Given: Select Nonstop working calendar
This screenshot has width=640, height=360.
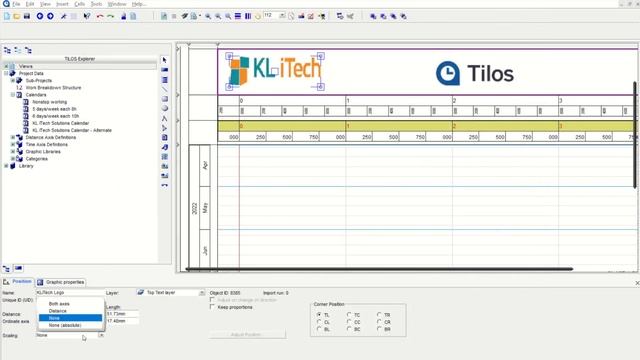Looking at the screenshot, I should click(x=49, y=102).
